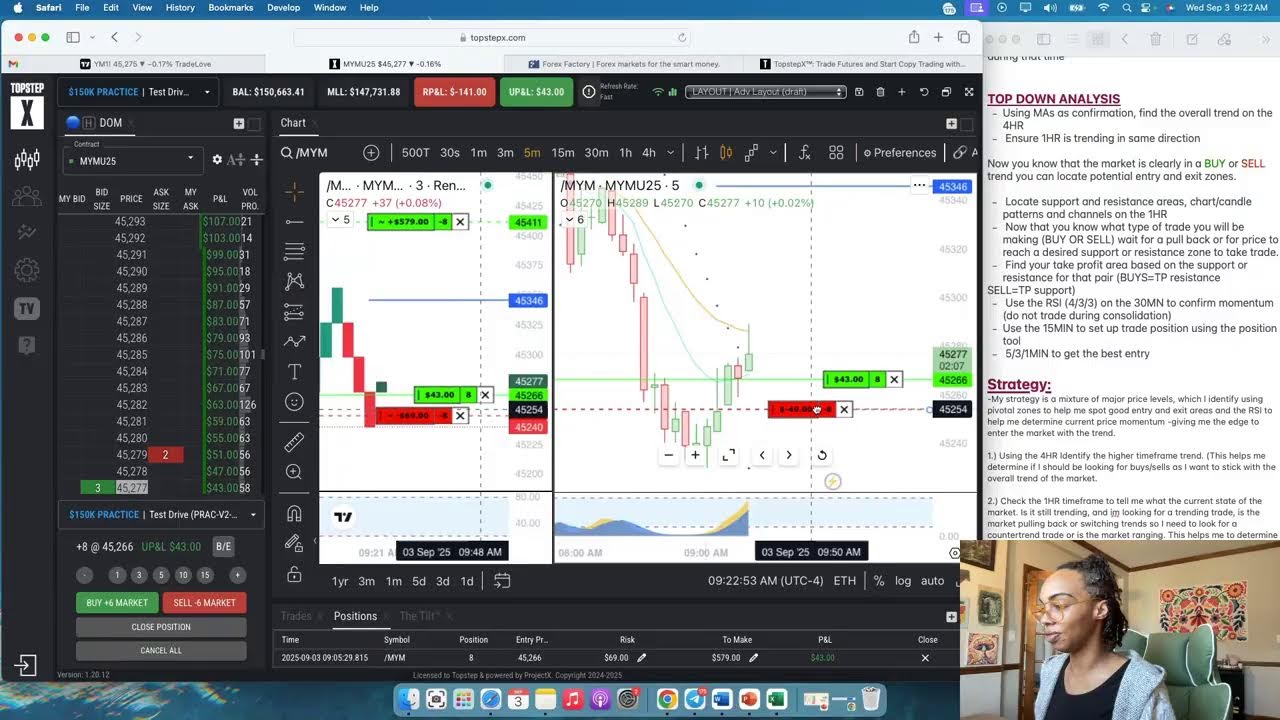Open the go-to-date calendar icon
1280x720 pixels.
click(502, 581)
